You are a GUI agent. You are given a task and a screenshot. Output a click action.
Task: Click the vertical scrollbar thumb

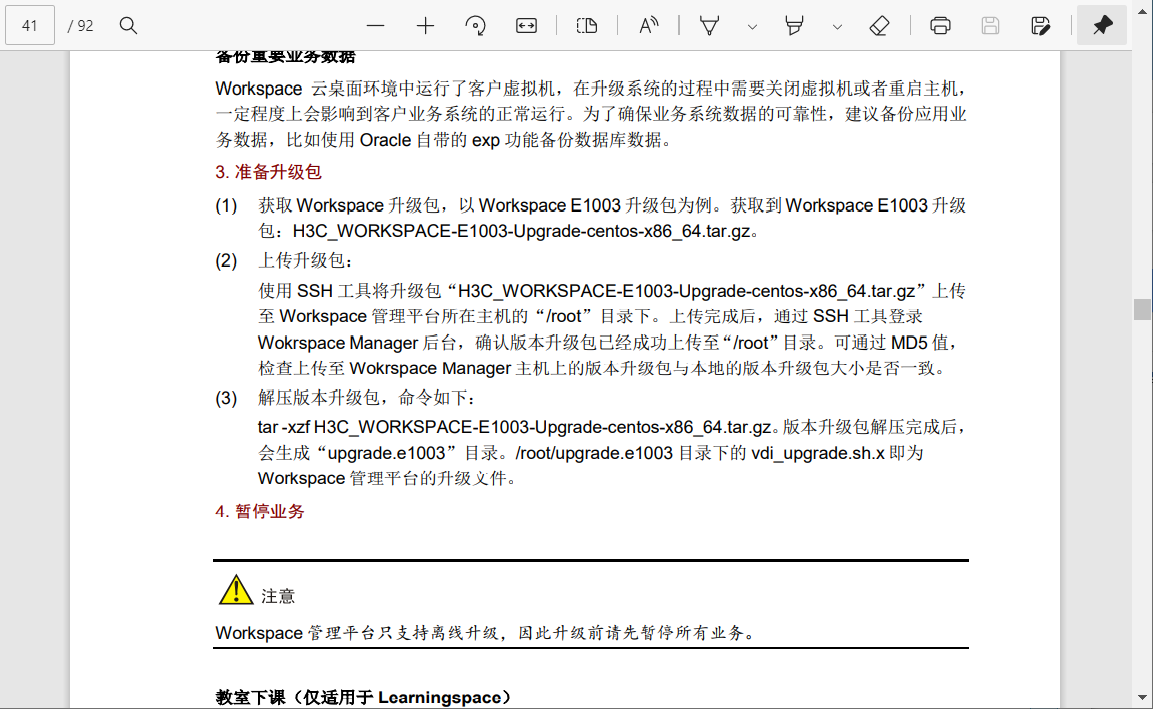tap(1141, 309)
